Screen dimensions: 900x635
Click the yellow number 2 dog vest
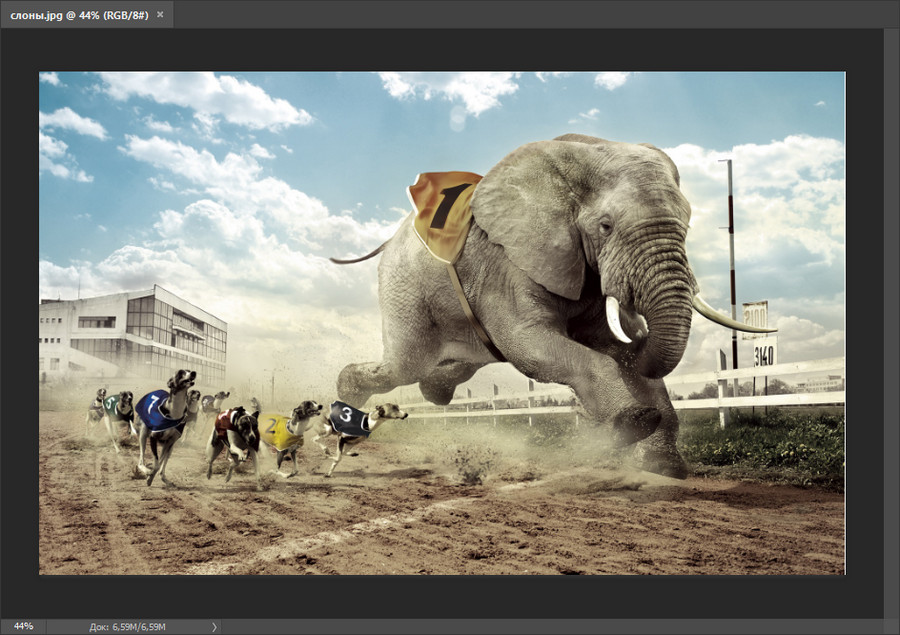[278, 430]
